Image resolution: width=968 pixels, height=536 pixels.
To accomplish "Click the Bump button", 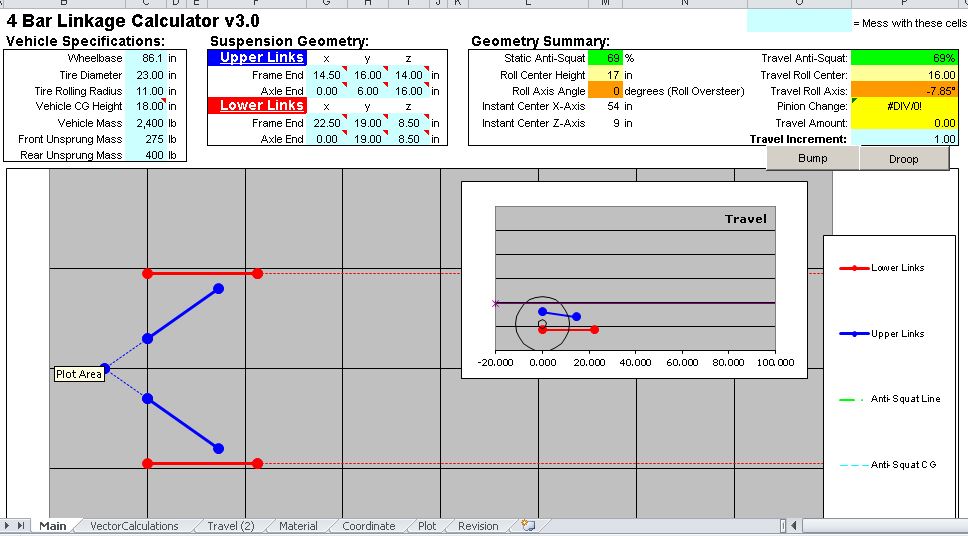I will (812, 158).
